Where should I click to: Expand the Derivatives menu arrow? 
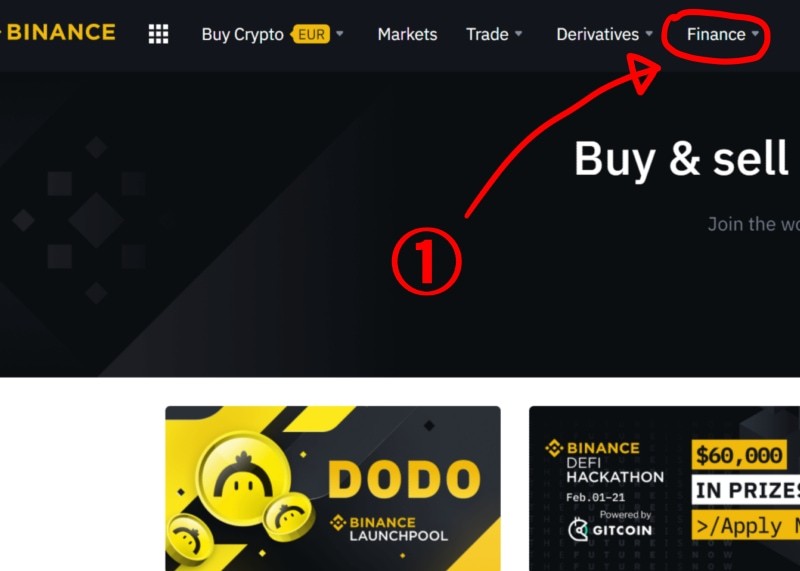tap(649, 34)
